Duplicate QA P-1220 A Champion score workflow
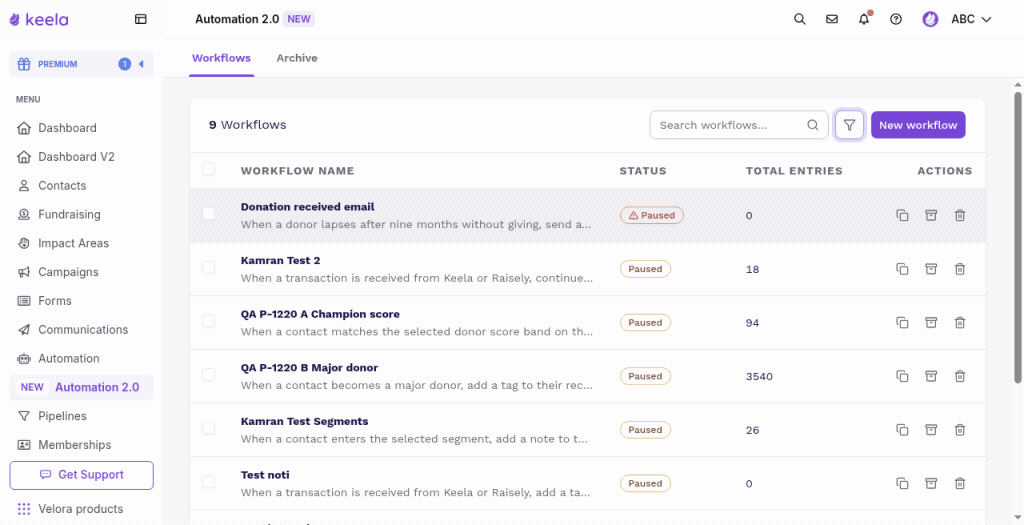This screenshot has height=525, width=1024. tap(902, 323)
